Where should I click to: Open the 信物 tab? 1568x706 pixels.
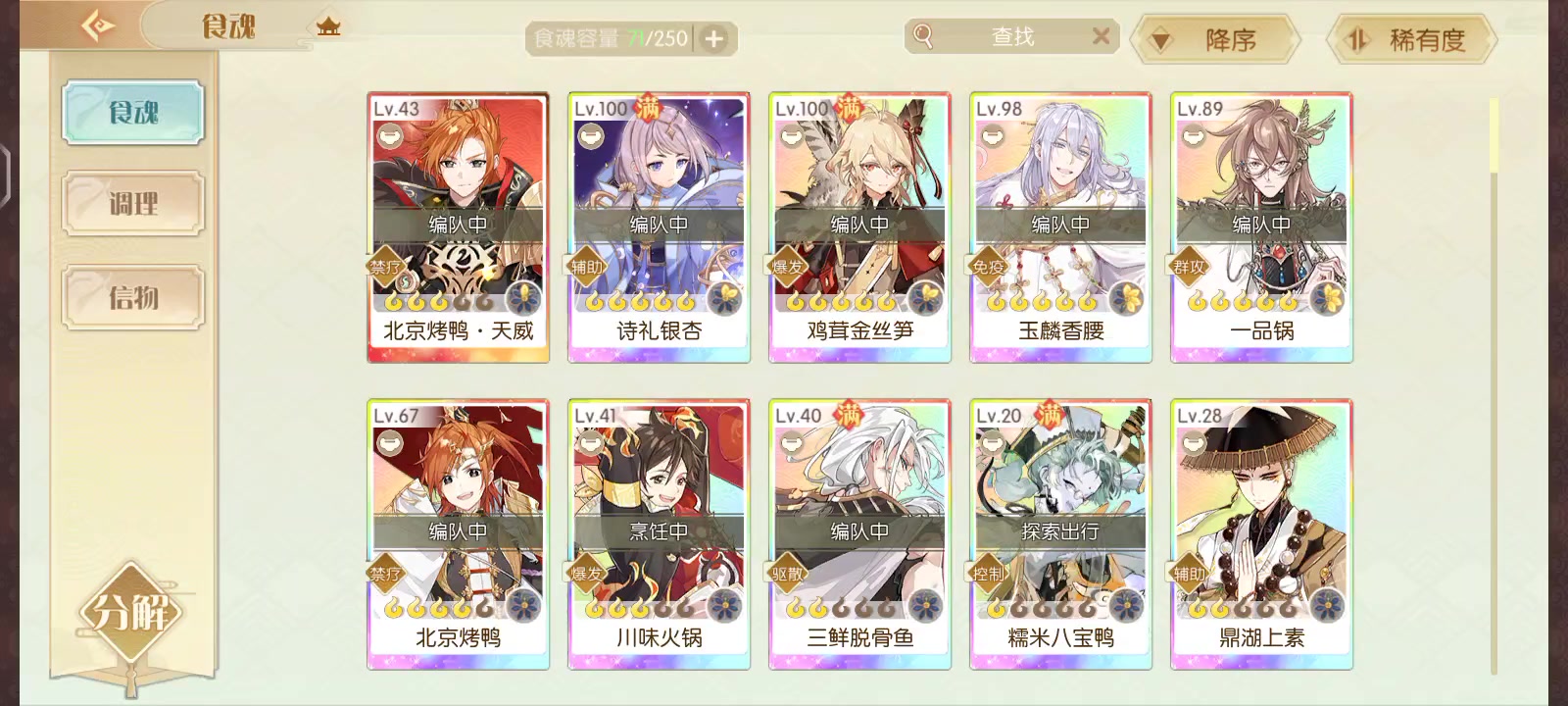pyautogui.click(x=133, y=297)
